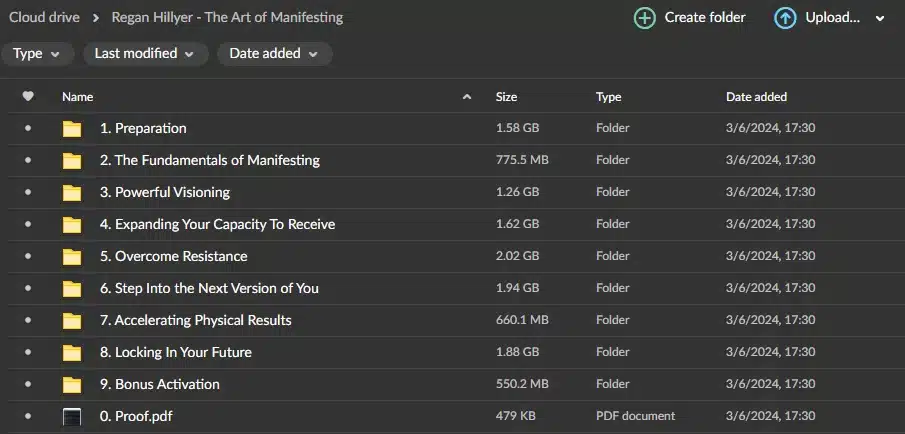Click the Name column sort arrow

[467, 97]
